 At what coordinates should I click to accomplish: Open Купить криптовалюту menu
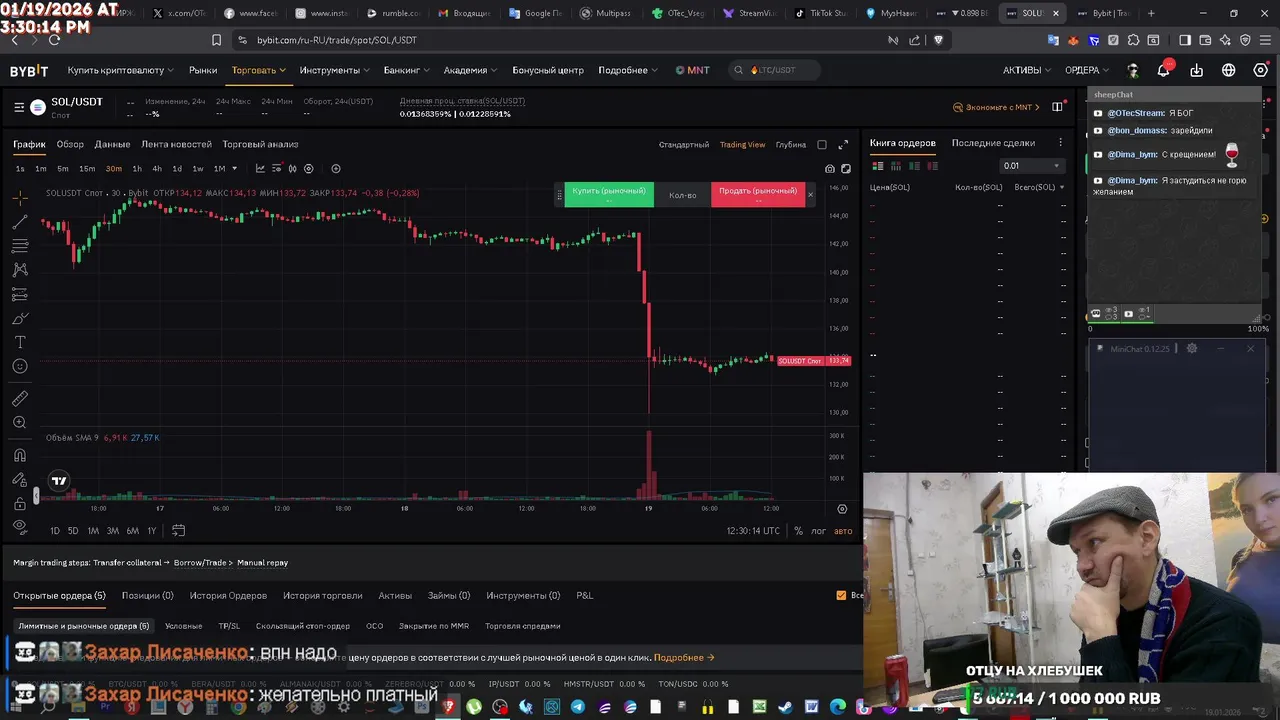point(121,70)
